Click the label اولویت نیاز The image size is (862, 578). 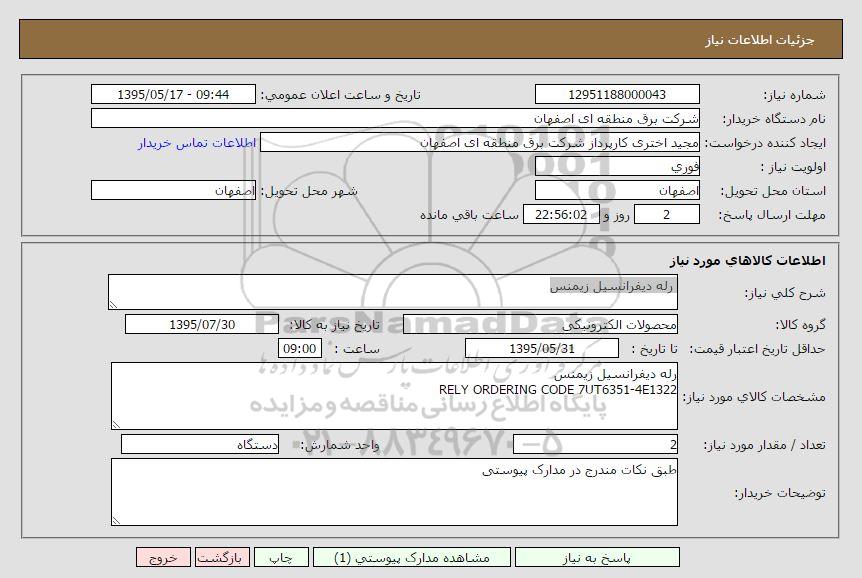coord(793,167)
